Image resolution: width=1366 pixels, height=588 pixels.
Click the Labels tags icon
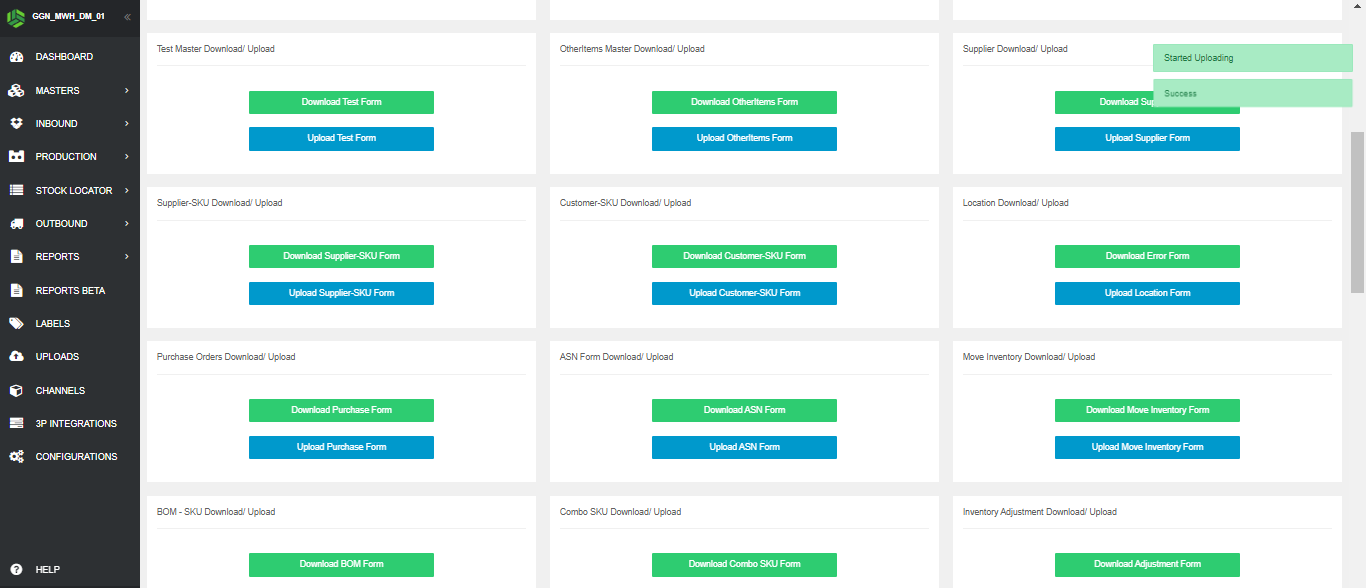[x=16, y=324]
